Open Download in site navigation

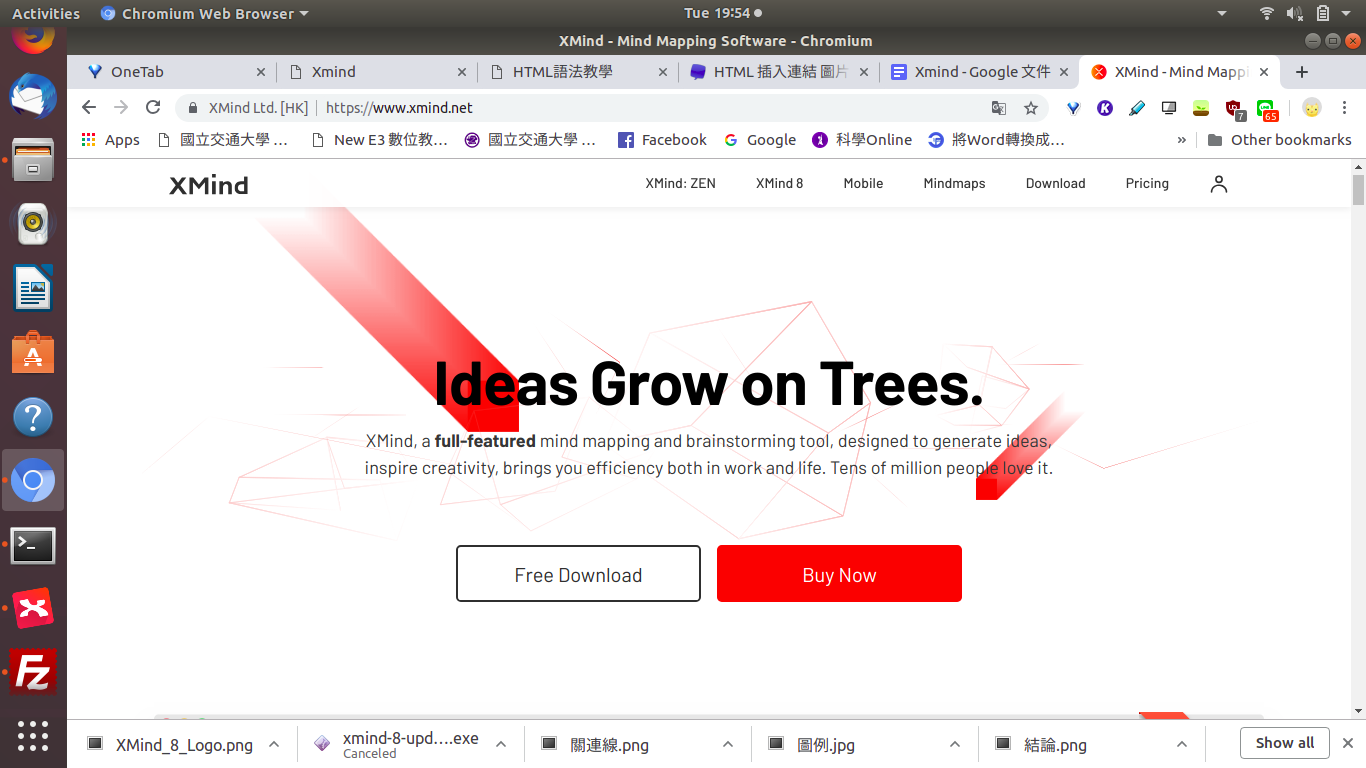[1055, 184]
